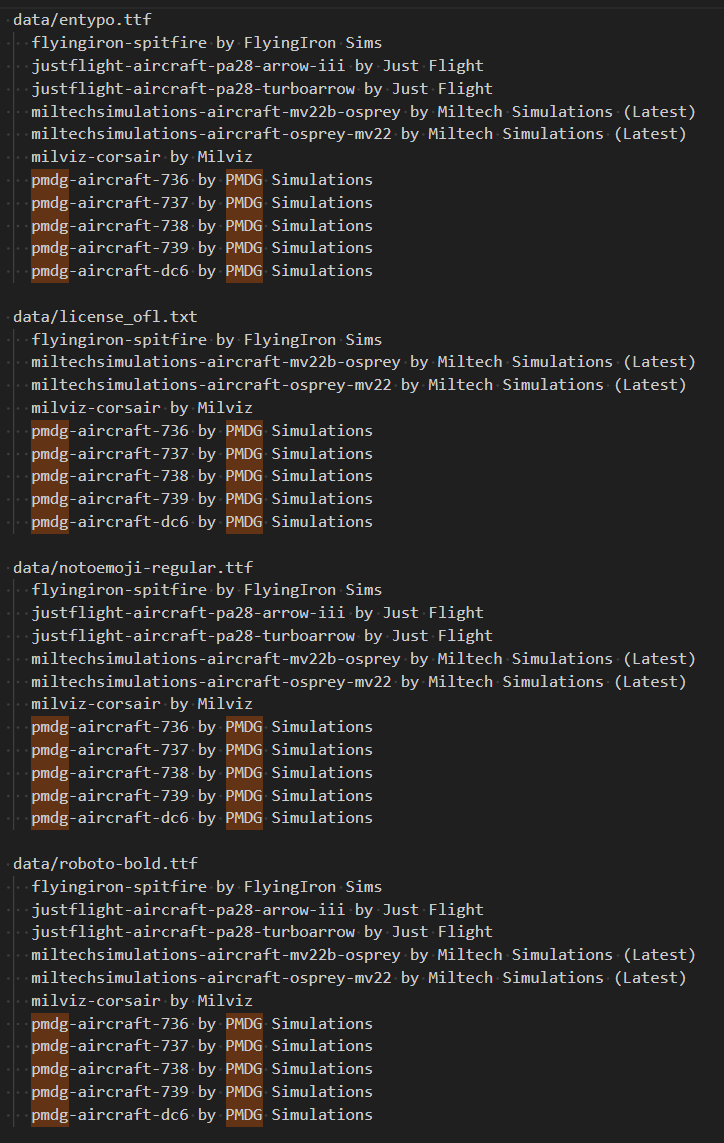The width and height of the screenshot is (724, 1143).
Task: Click data/notoemoji-regular.ttf heading
Action: 133,567
